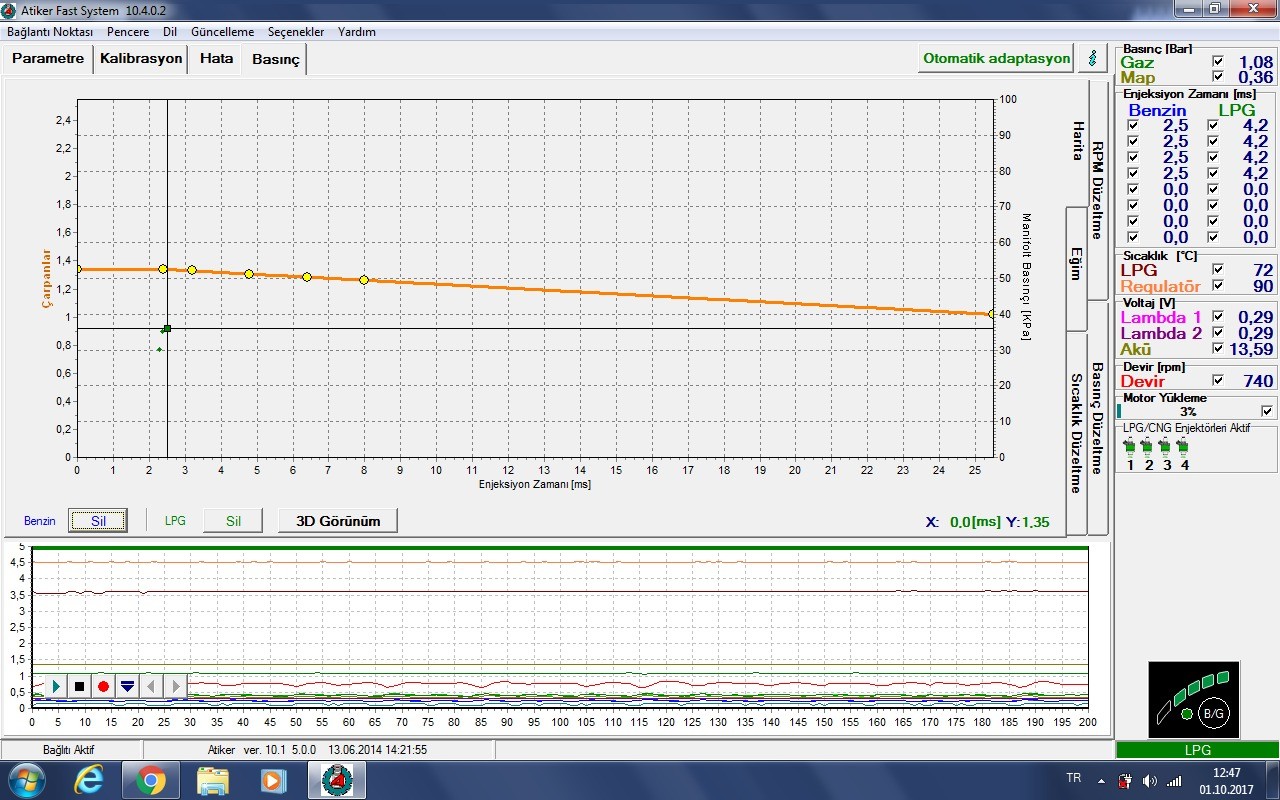
Task: Toggle the Map pressure checkbox
Action: click(x=1217, y=76)
